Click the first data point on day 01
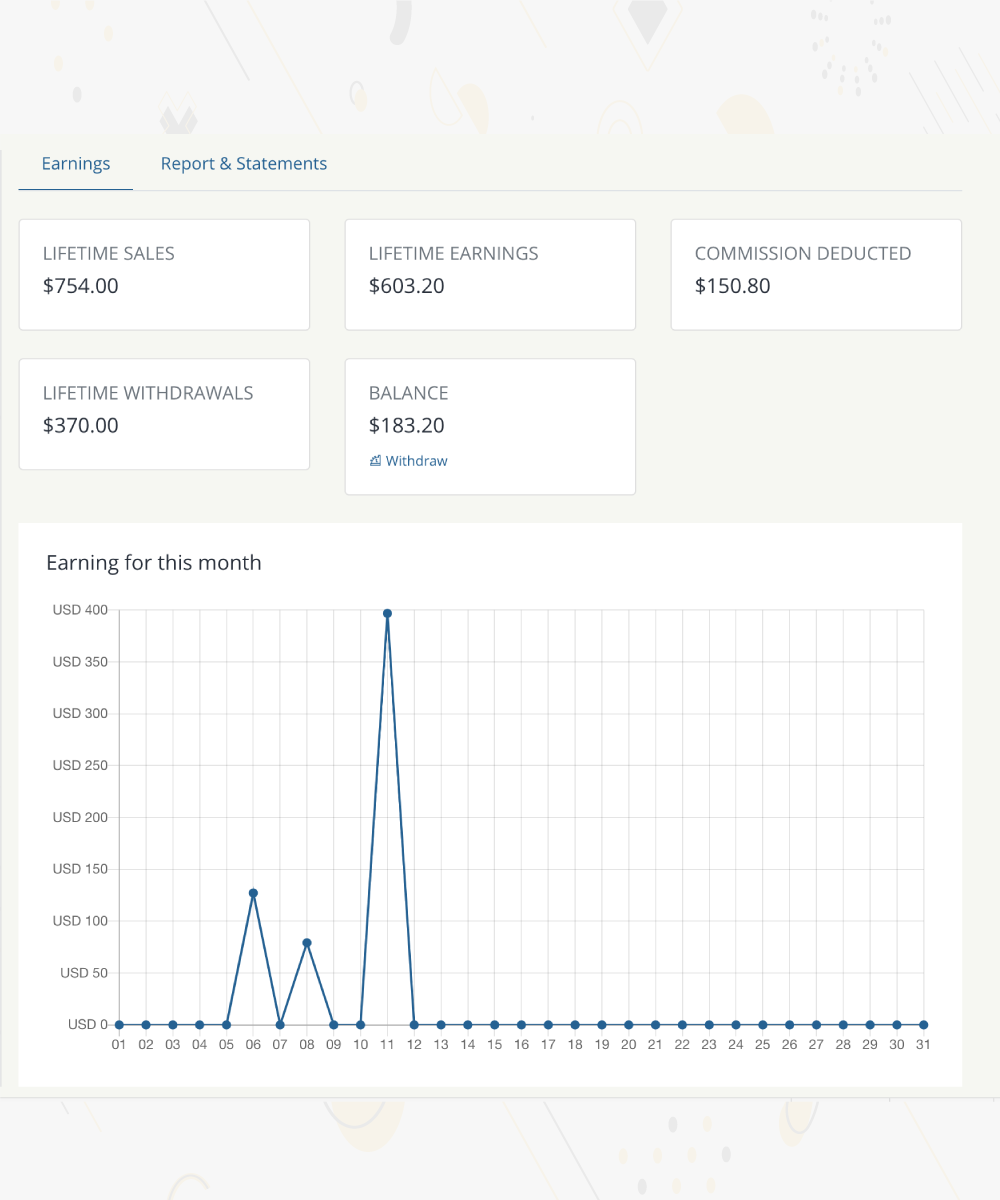This screenshot has width=1000, height=1200. pyautogui.click(x=119, y=1025)
